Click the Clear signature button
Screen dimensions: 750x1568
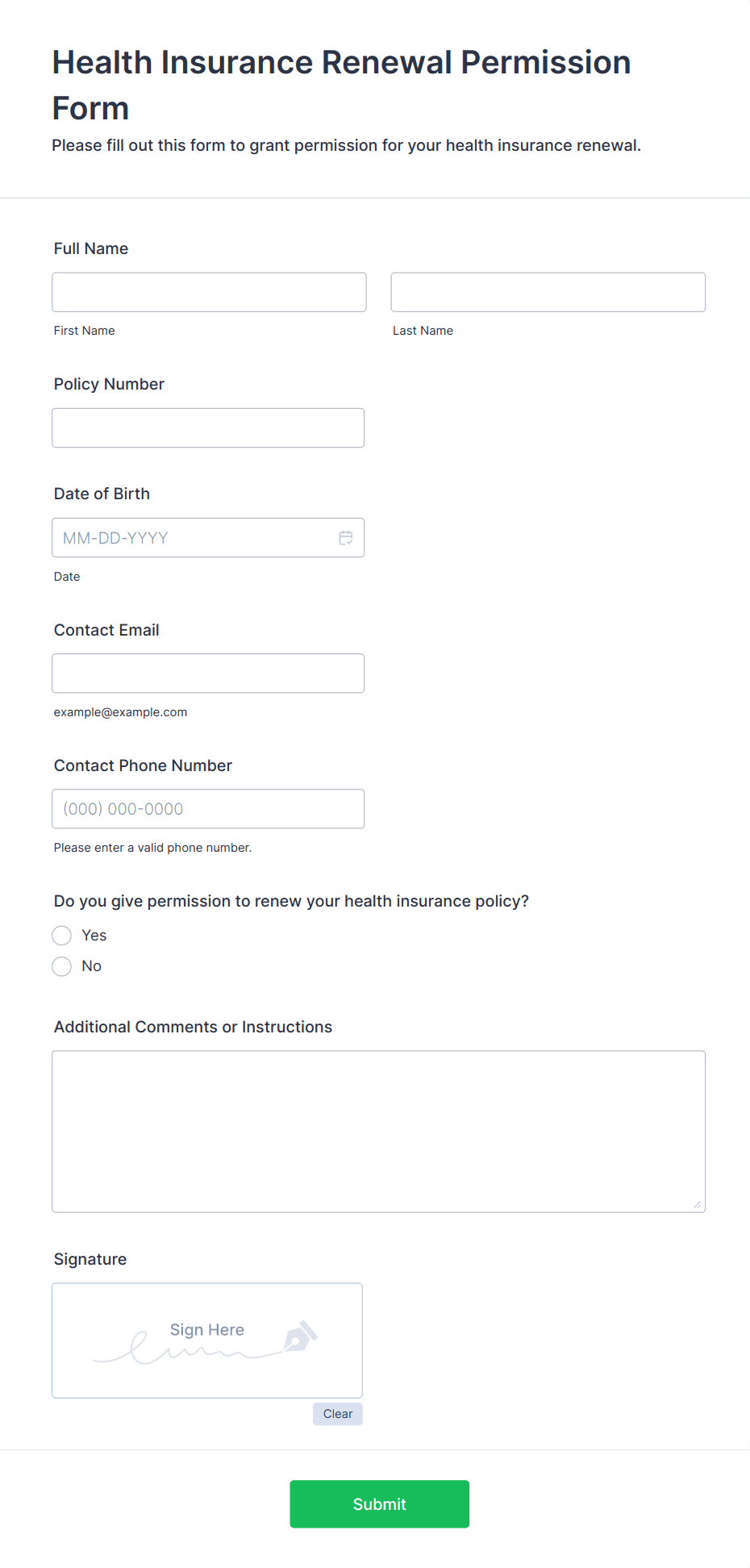click(x=338, y=1414)
